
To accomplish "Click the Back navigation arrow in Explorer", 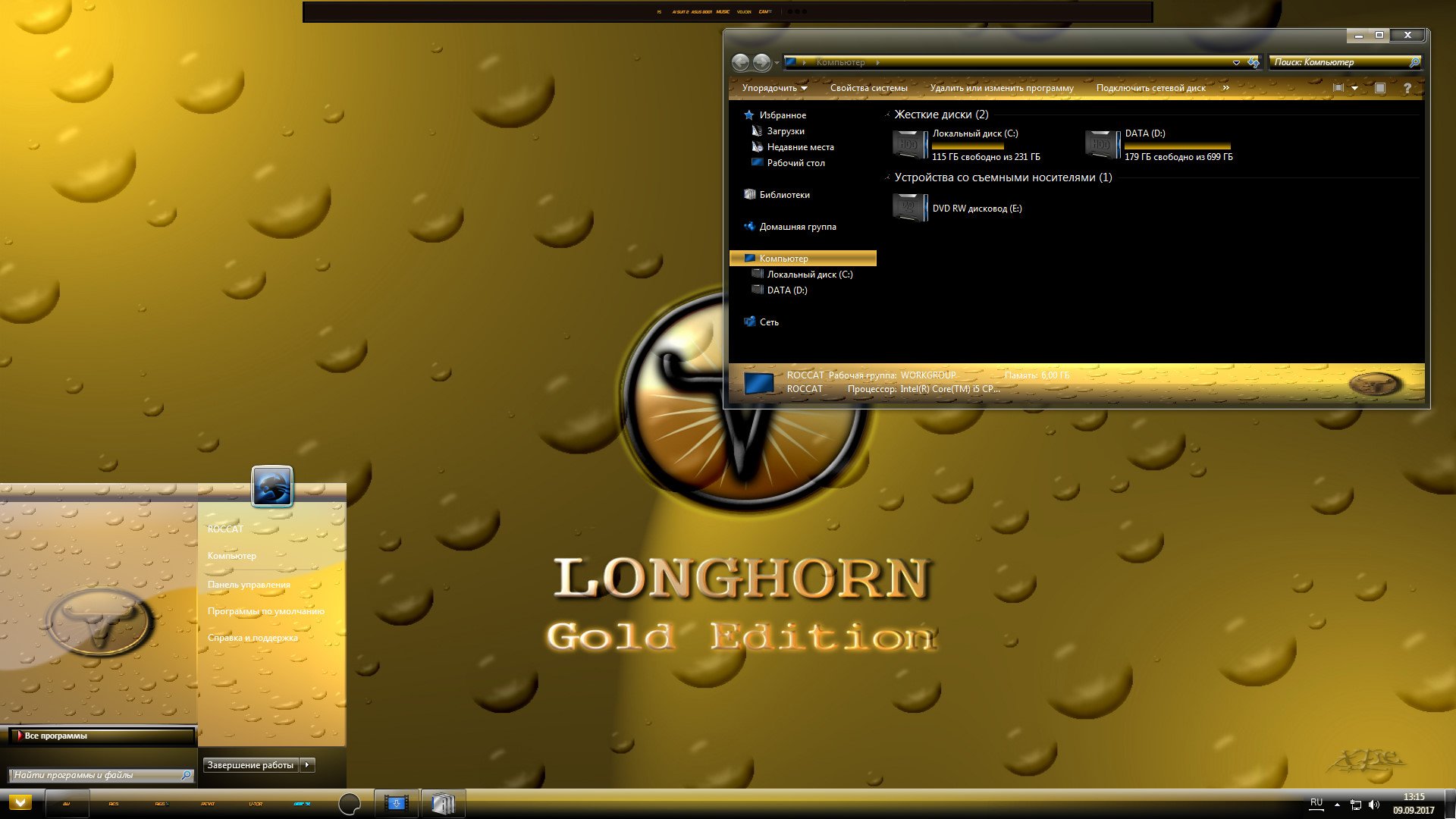I will tap(740, 62).
